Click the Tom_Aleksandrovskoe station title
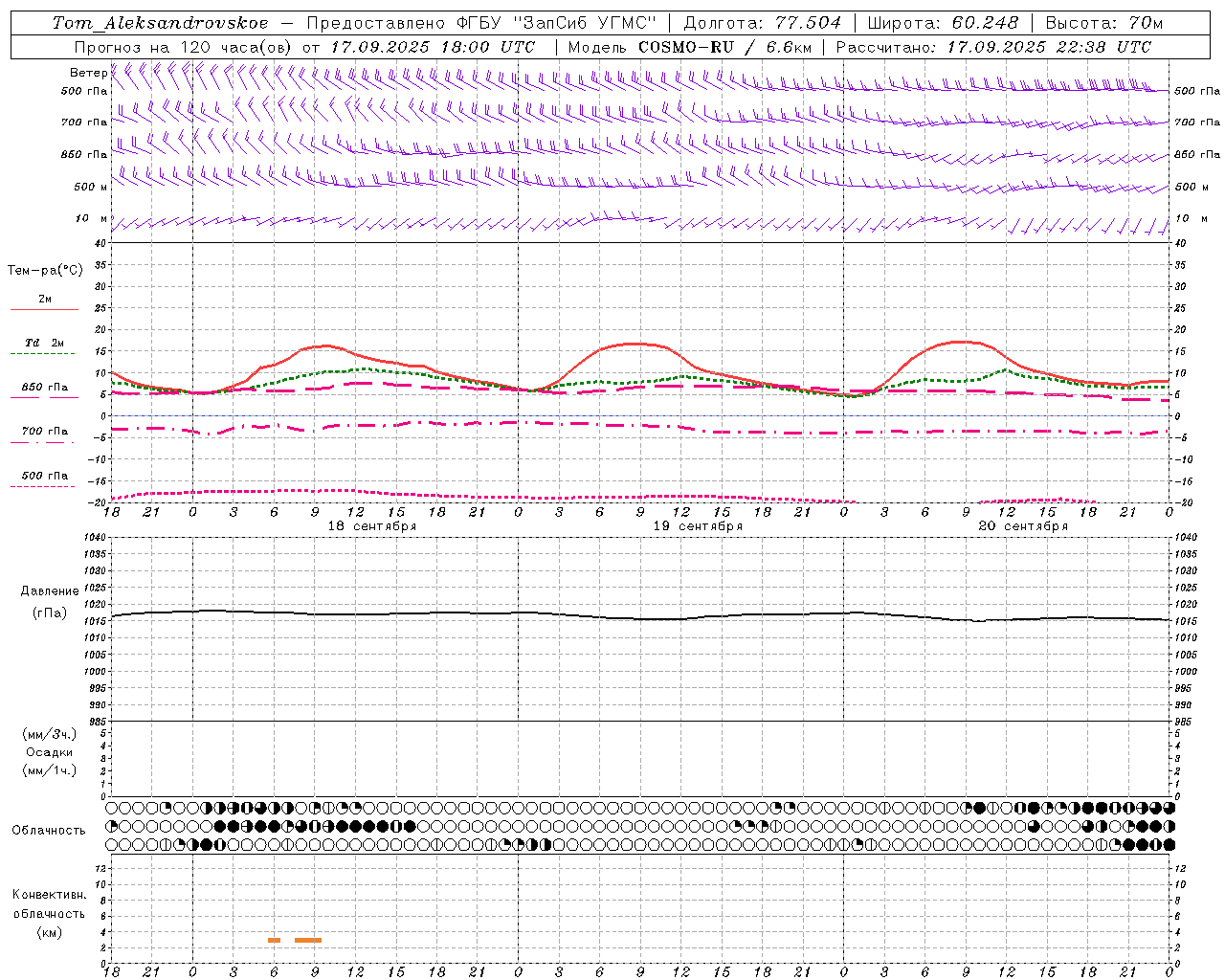1225x980 pixels. click(x=161, y=23)
